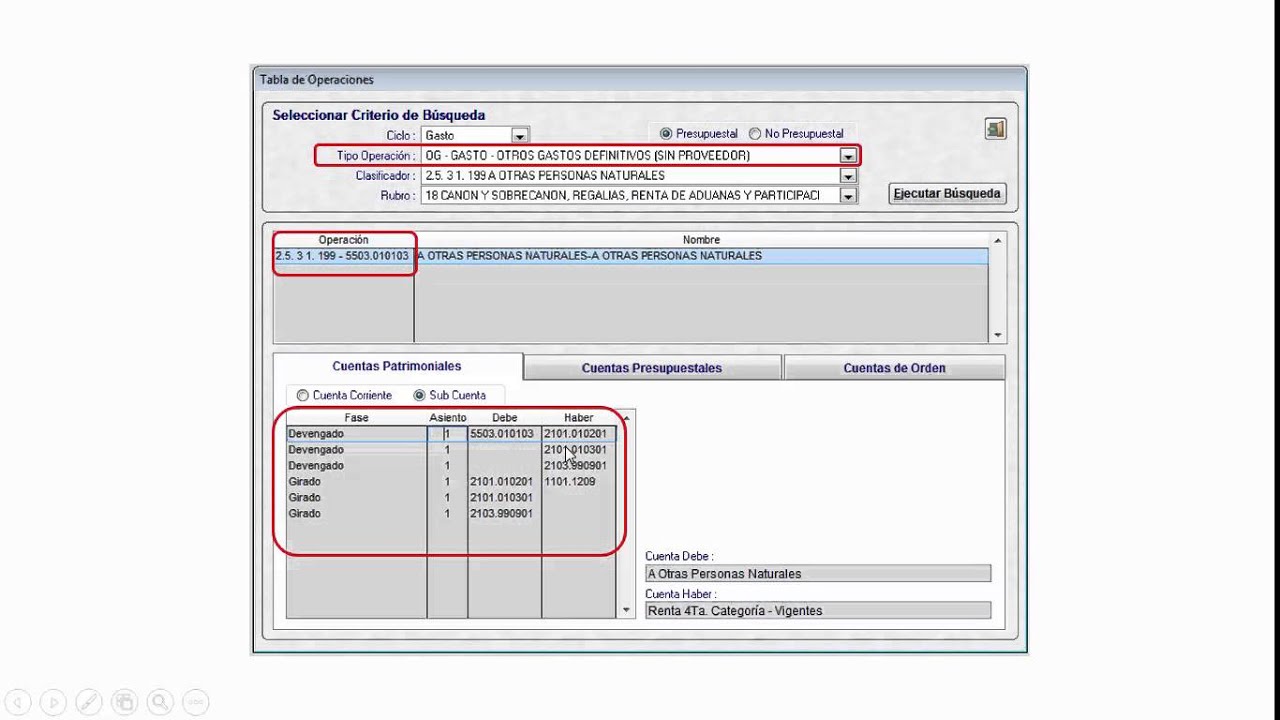
Task: Click Debe cell 5503.010103
Action: point(504,434)
